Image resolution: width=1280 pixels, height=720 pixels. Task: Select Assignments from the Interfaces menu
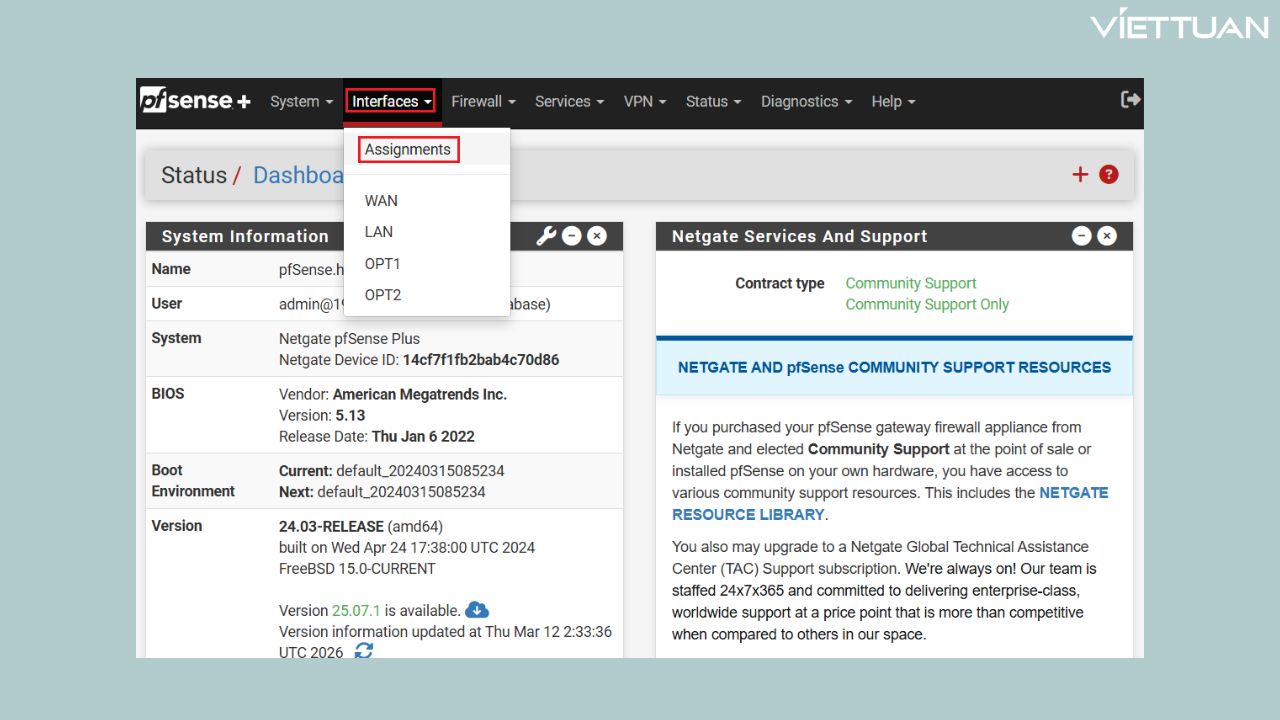pyautogui.click(x=408, y=150)
